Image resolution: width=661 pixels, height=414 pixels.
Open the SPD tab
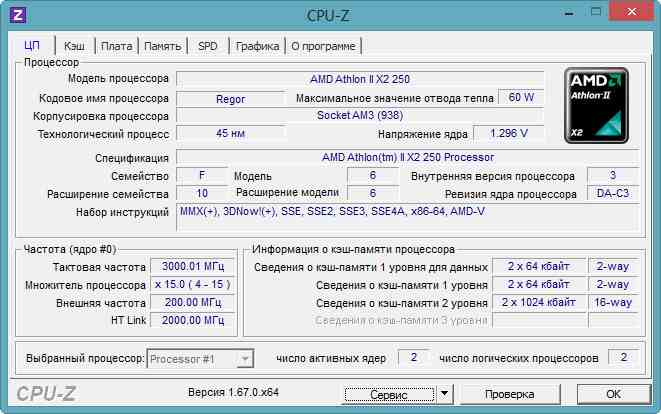coord(208,46)
